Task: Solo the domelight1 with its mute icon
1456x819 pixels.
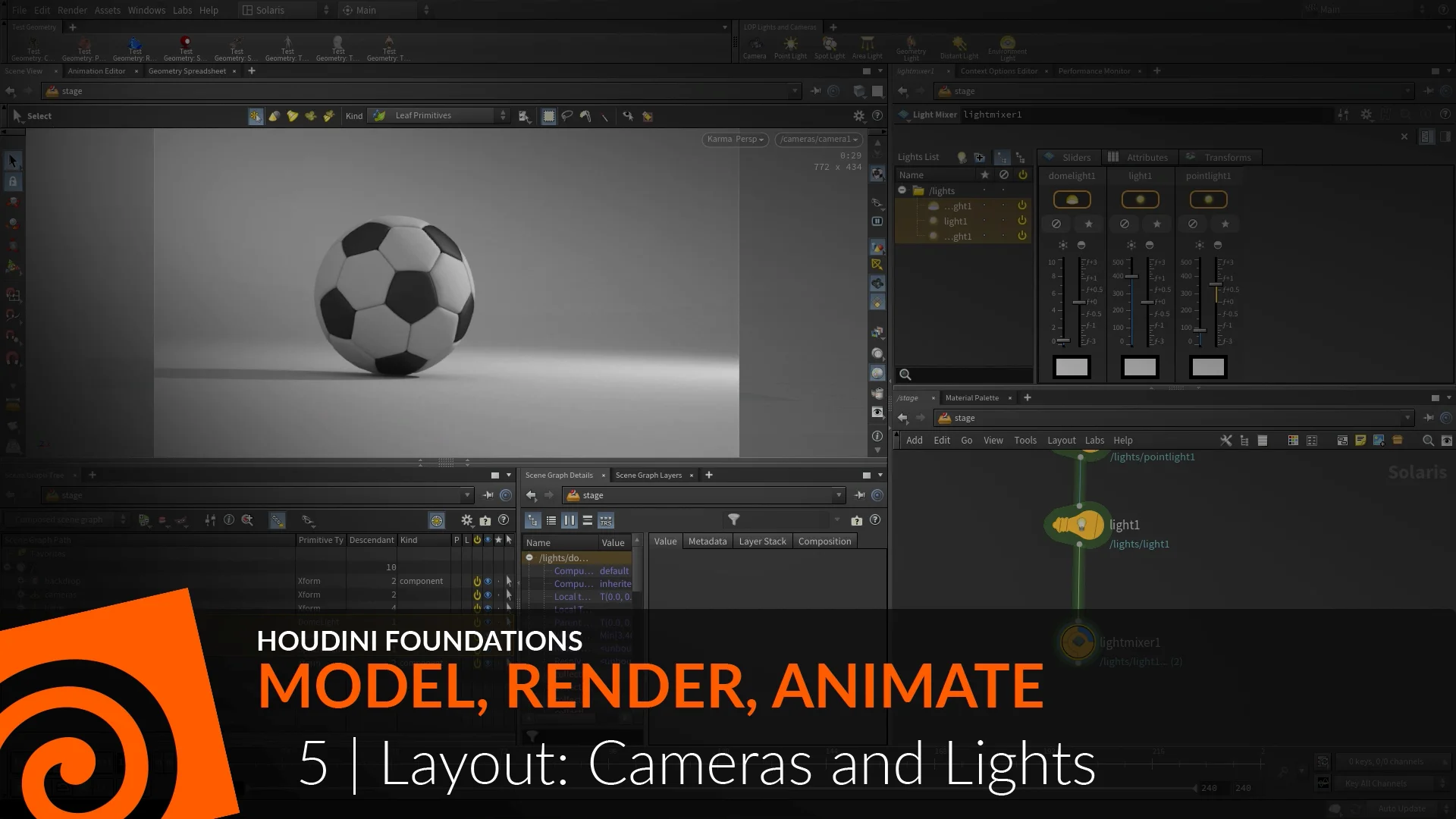Action: click(x=1056, y=224)
